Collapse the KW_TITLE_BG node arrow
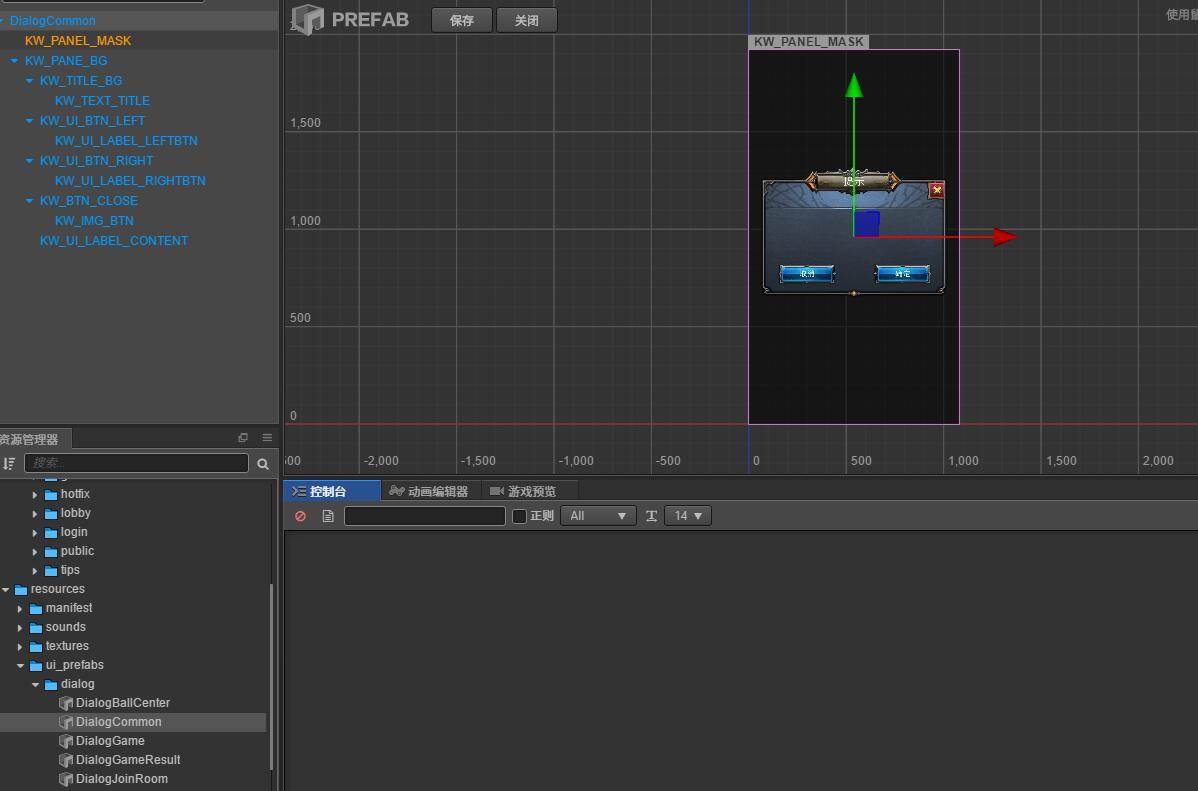The height and width of the screenshot is (791, 1198). click(x=30, y=80)
